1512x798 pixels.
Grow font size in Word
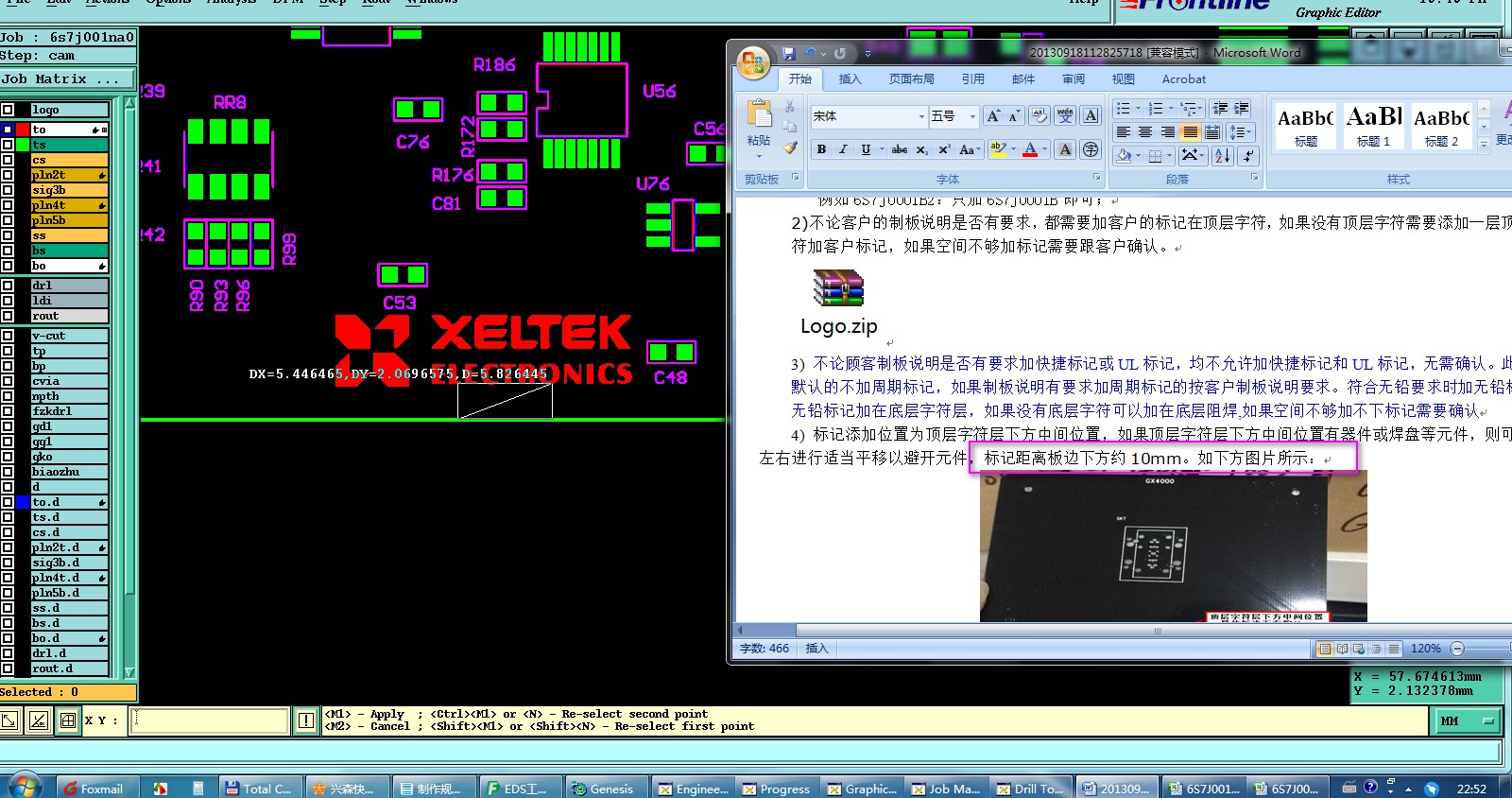992,115
